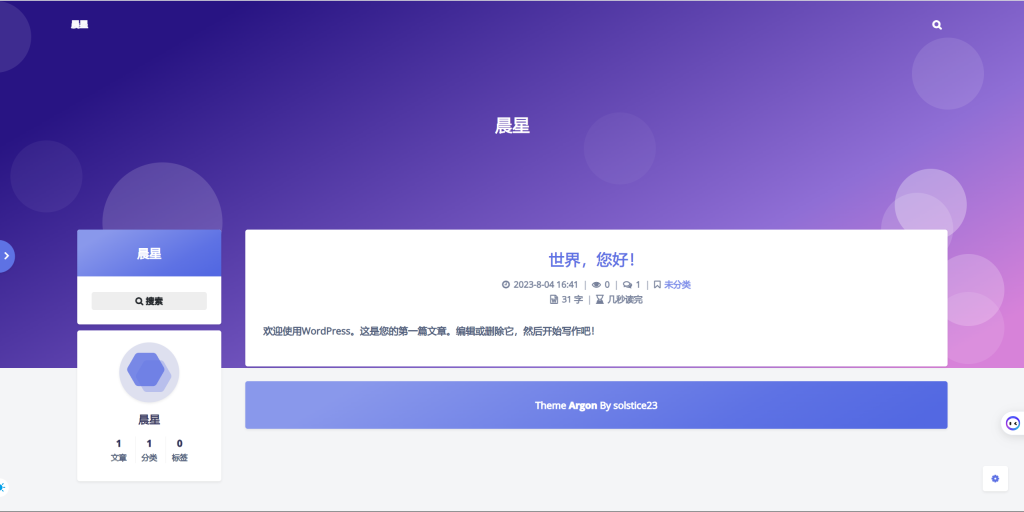1024x512 pixels.
Task: Open the 未分类 category link
Action: [677, 285]
